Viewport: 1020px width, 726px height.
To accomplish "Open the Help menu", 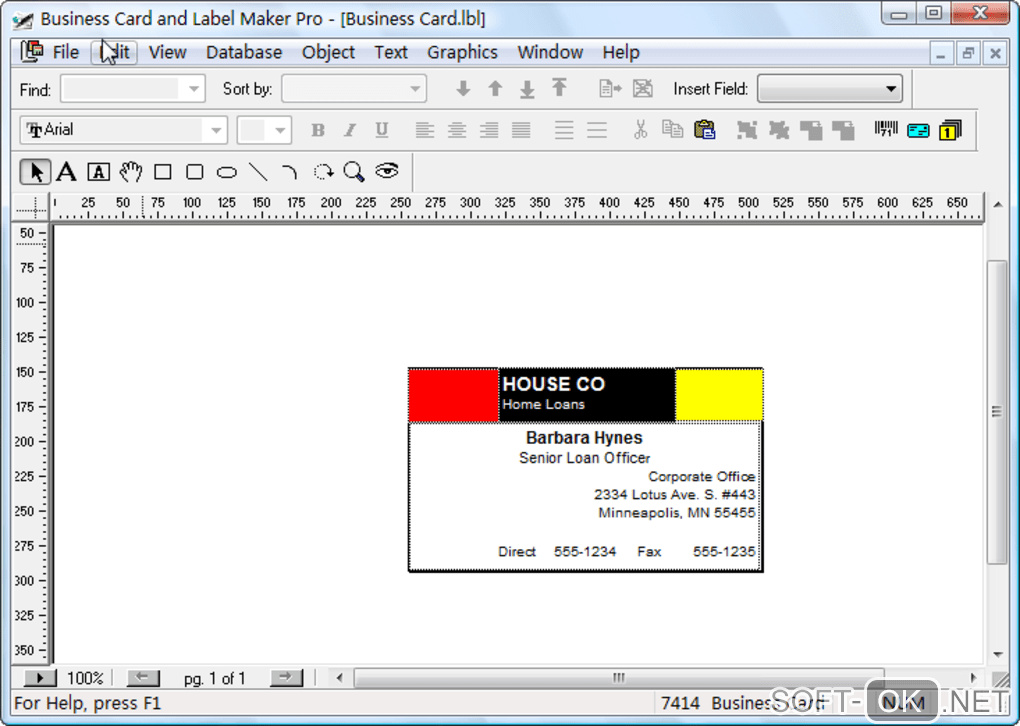I will 621,52.
